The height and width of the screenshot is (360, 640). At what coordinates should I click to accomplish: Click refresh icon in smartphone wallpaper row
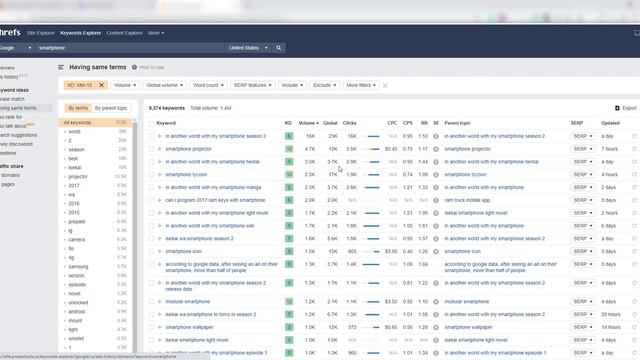pyautogui.click(x=634, y=327)
